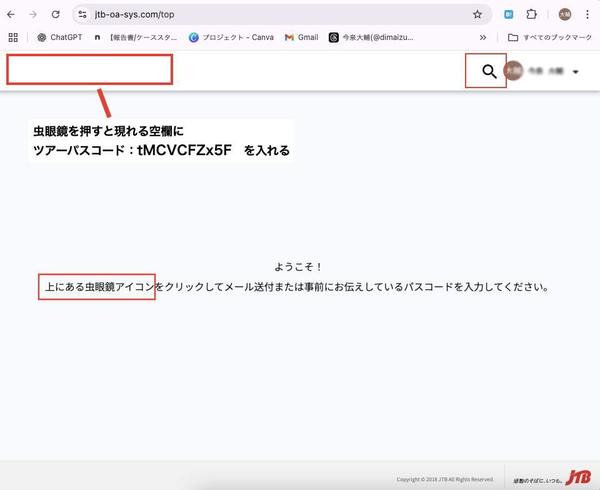Open the blue extension icon in the toolbar

click(x=509, y=15)
